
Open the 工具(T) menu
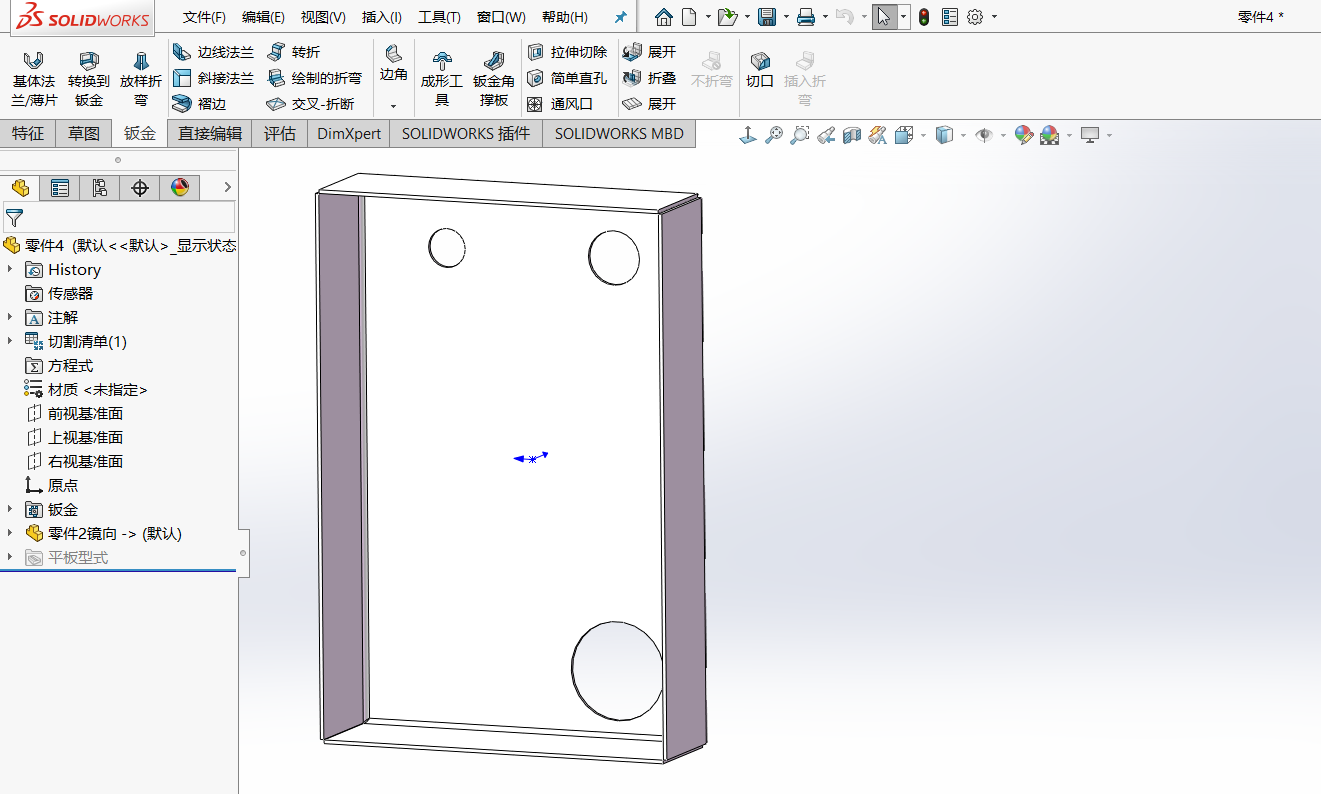click(x=439, y=17)
